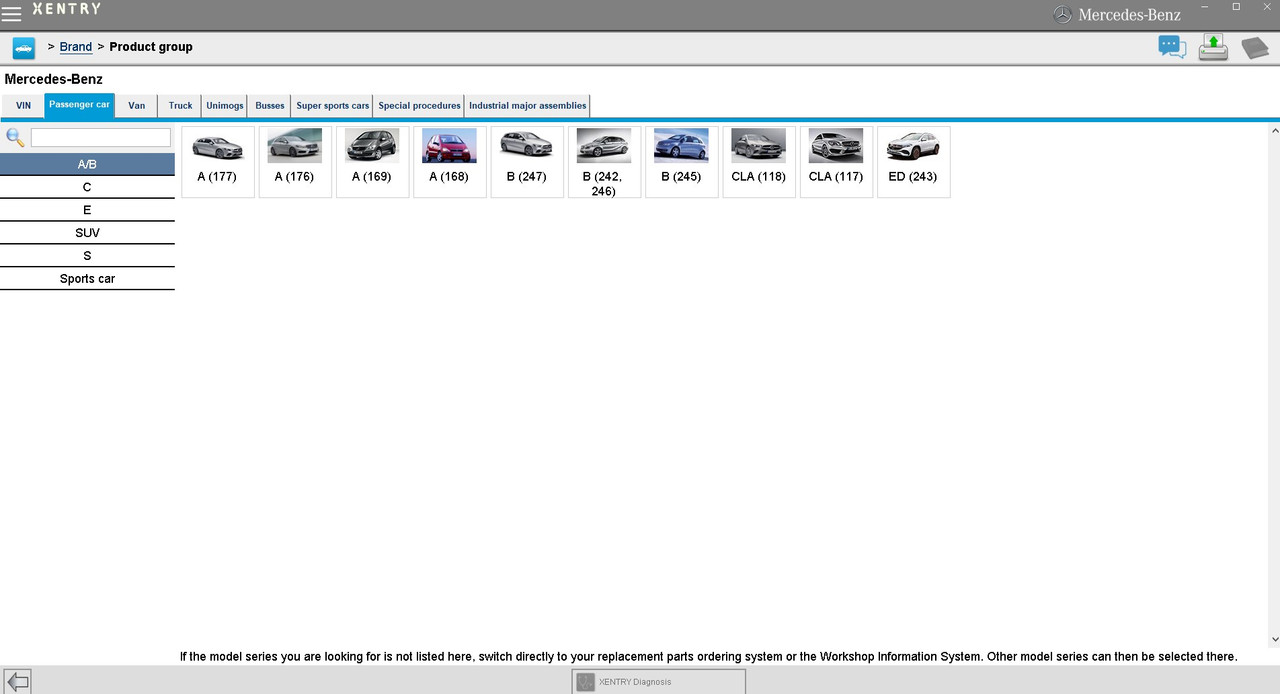1280x694 pixels.
Task: Open the Unimogs tab
Action: coord(225,106)
